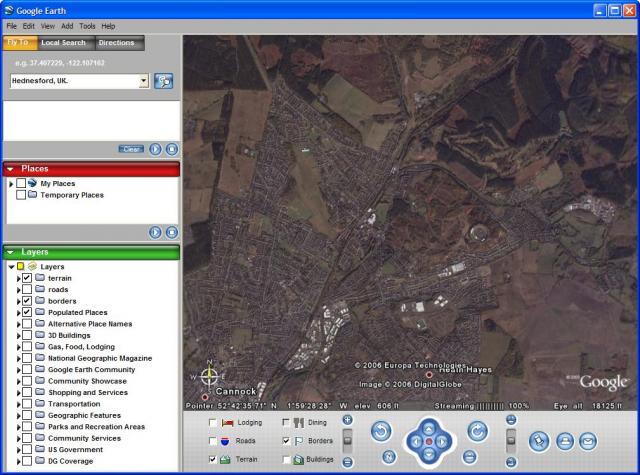Screen dimensions: 640x475
Task: Uncheck the borders layer checkbox
Action: (27, 301)
